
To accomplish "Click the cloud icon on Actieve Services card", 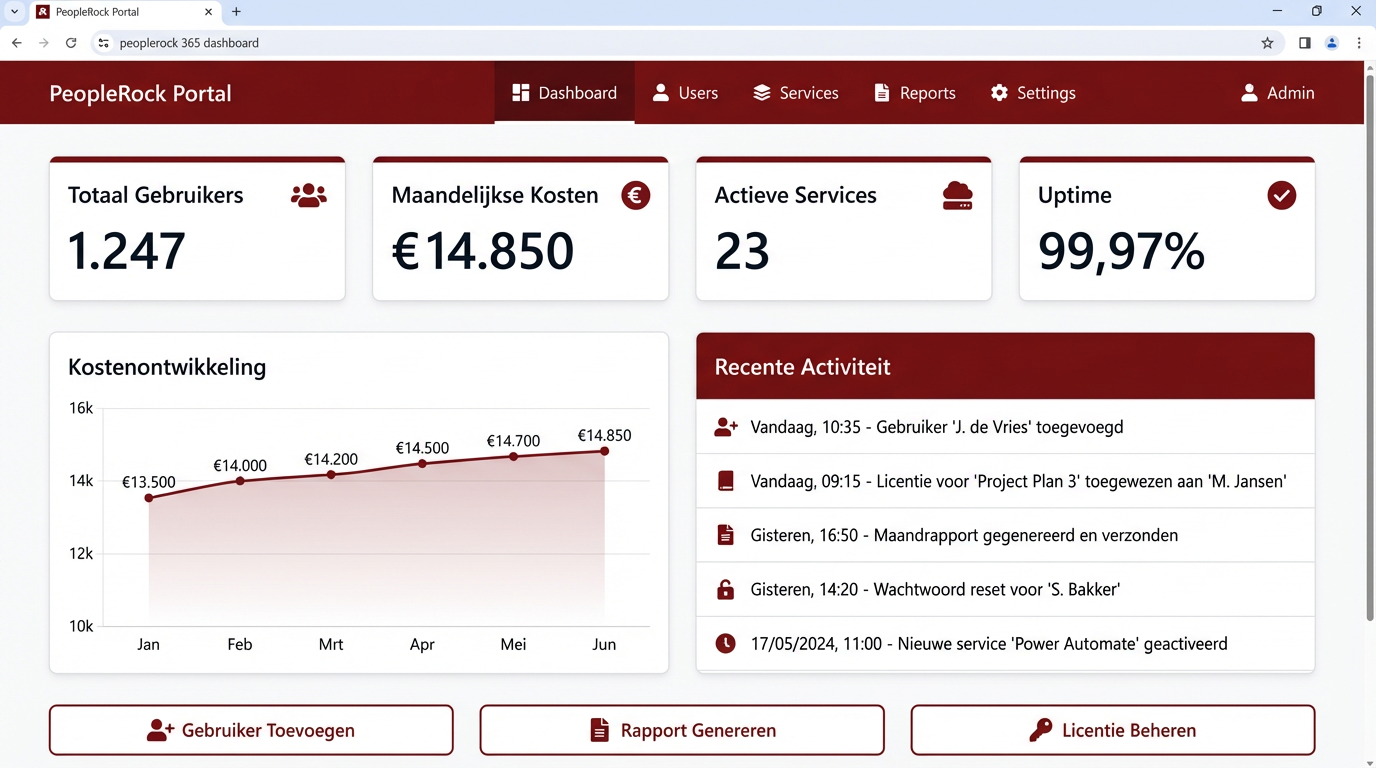I will [957, 195].
